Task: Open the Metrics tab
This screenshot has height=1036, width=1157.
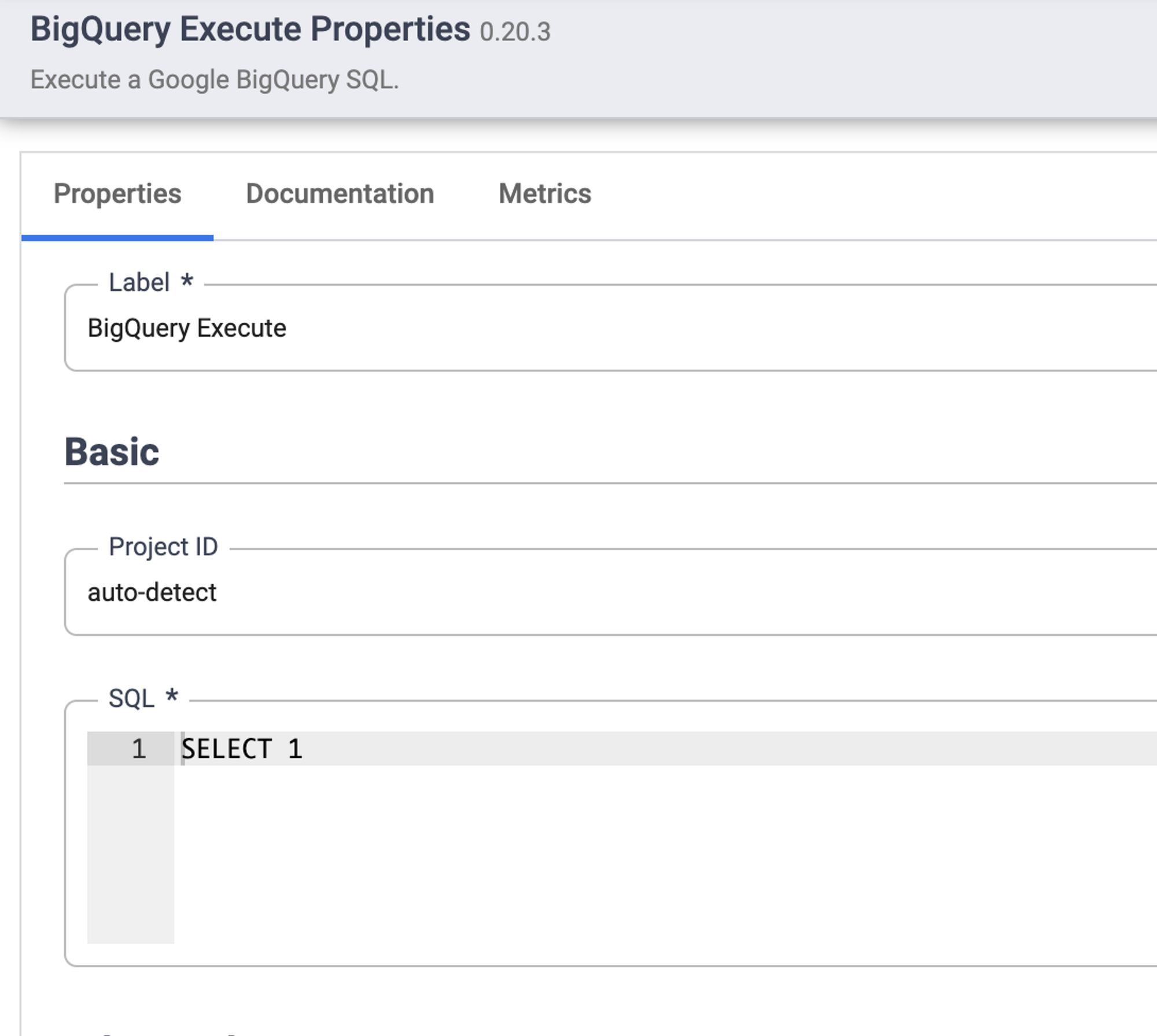Action: point(544,194)
